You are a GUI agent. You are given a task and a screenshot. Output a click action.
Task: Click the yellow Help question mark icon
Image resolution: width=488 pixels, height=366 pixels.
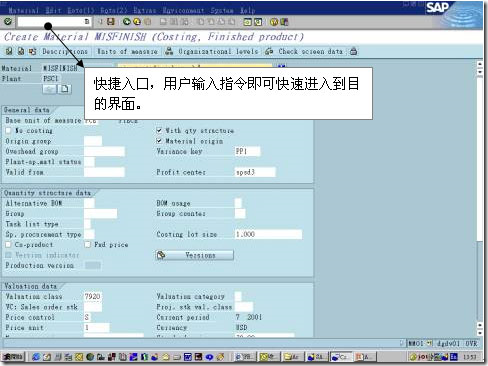pyautogui.click(x=274, y=22)
